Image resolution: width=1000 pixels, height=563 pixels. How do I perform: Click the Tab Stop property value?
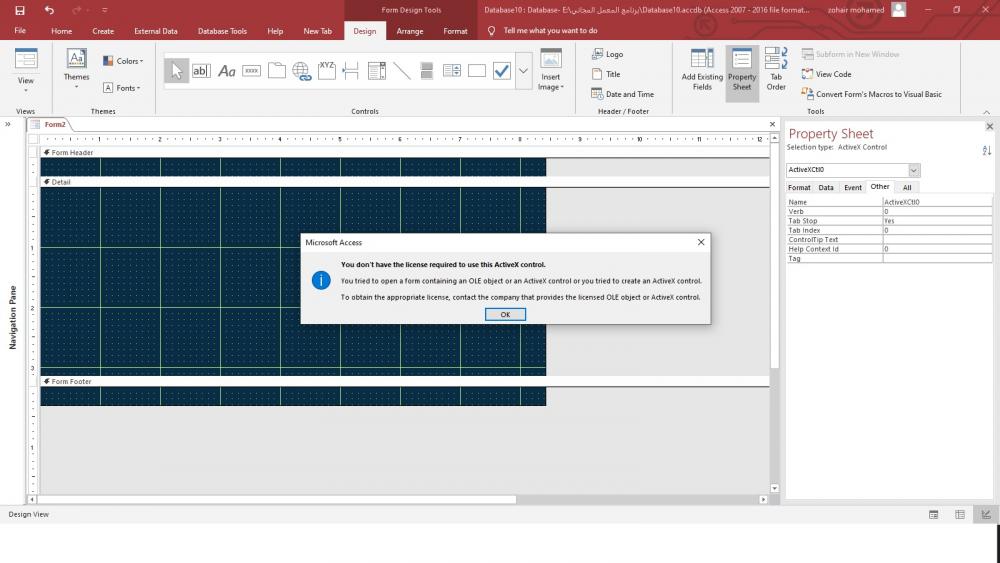click(937, 221)
